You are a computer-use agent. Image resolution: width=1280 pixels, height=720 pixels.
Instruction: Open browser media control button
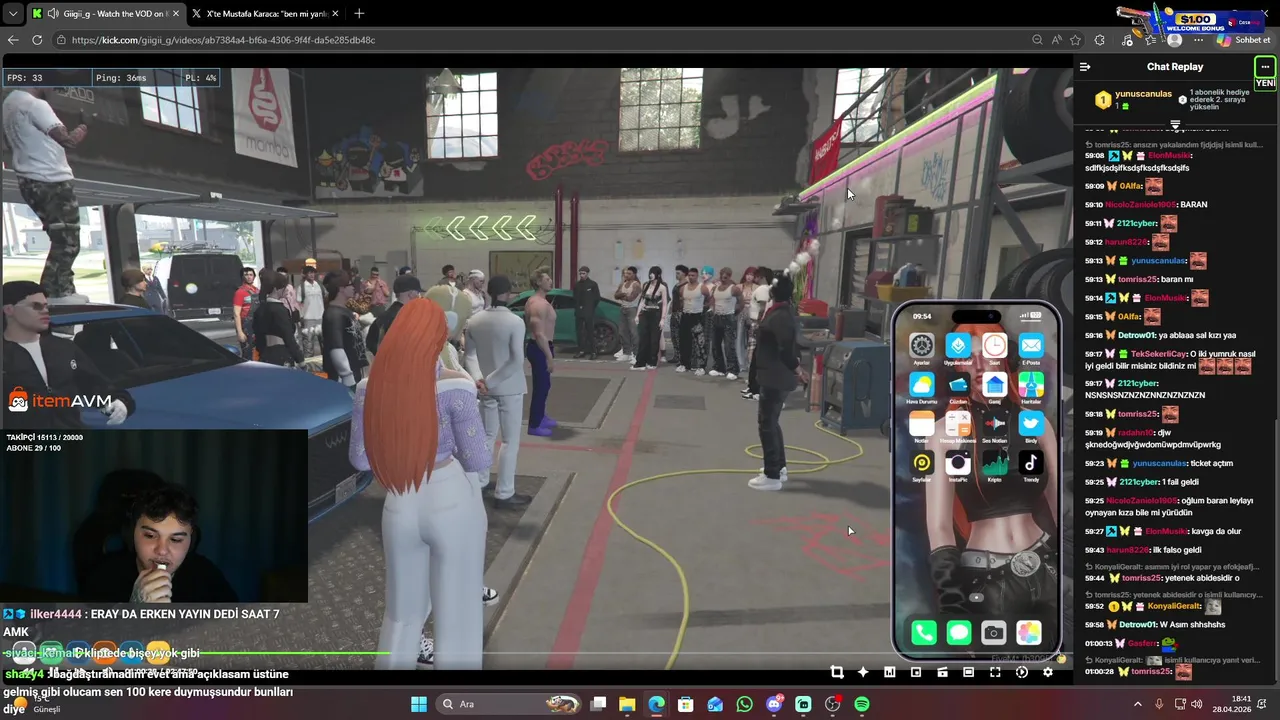pyautogui.click(x=1128, y=40)
